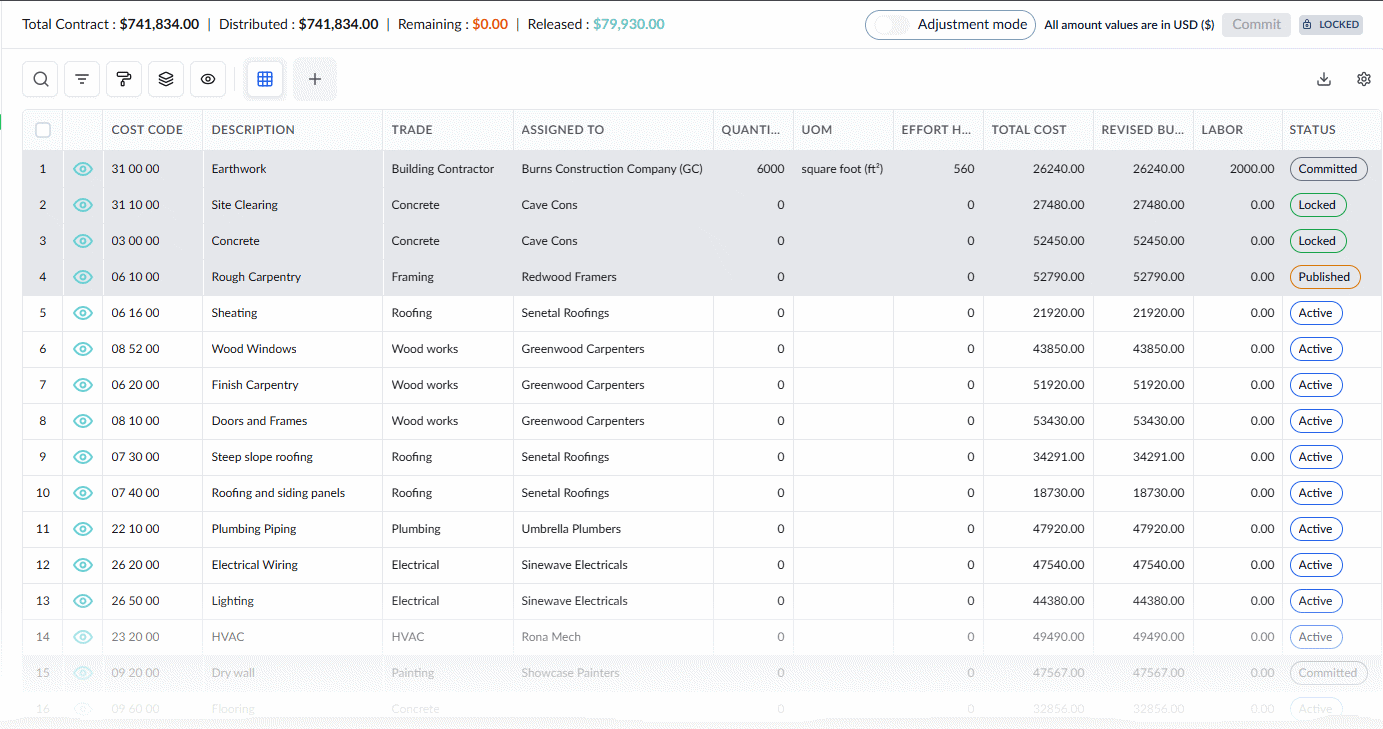
Task: Click the Commit button
Action: tap(1256, 24)
